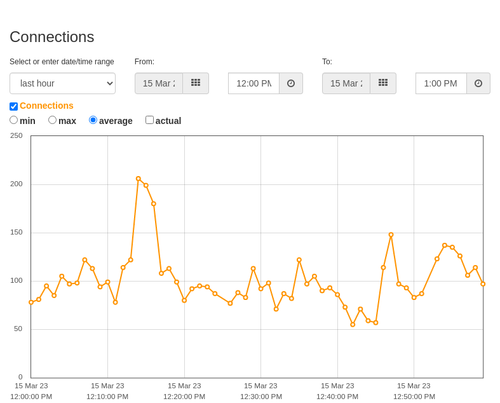This screenshot has height=403, width=500.
Task: Click the Connections page heading
Action: [52, 37]
